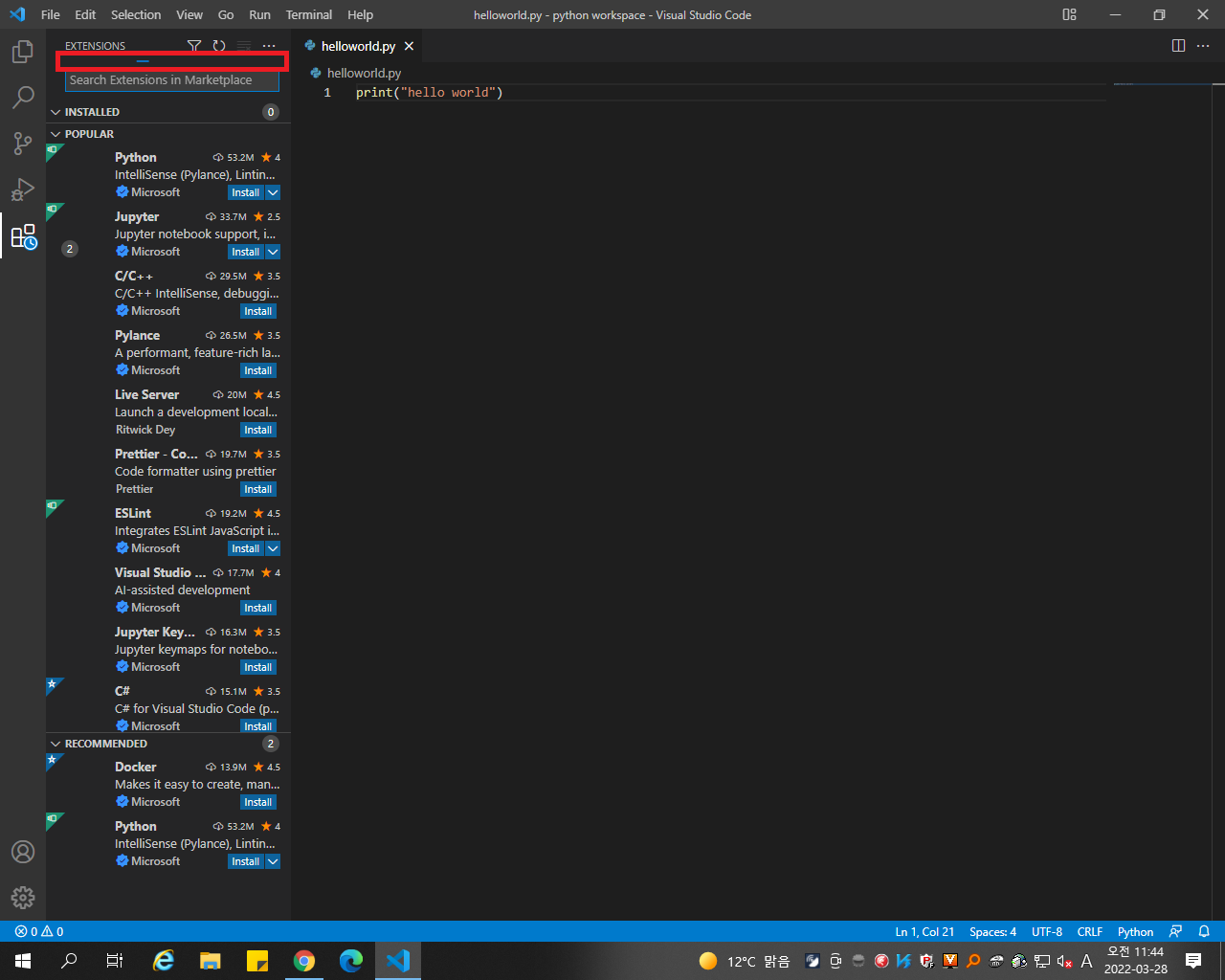
Task: Open Views and More Actions ellipsis in Extensions
Action: point(269,46)
